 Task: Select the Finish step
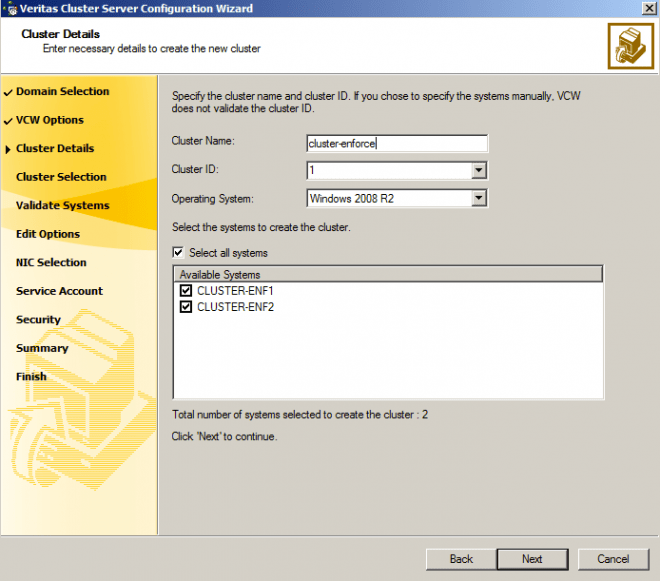tap(31, 376)
